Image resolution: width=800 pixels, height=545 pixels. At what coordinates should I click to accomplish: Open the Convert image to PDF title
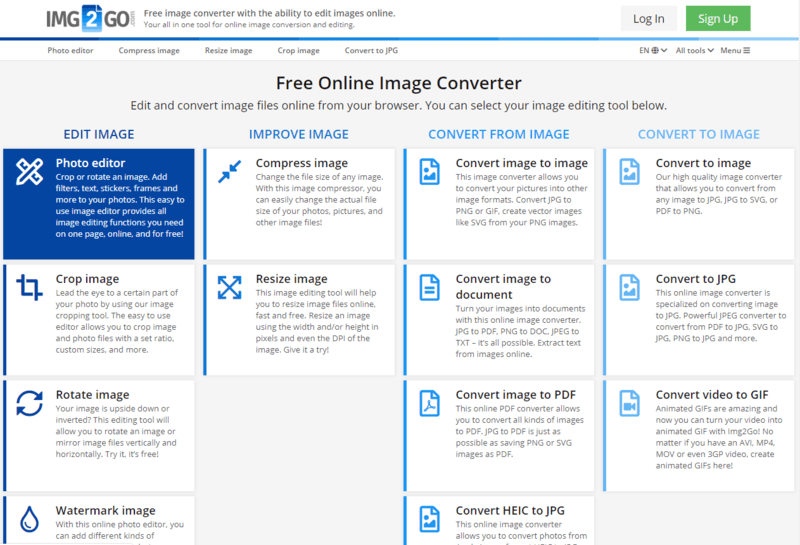click(x=515, y=394)
